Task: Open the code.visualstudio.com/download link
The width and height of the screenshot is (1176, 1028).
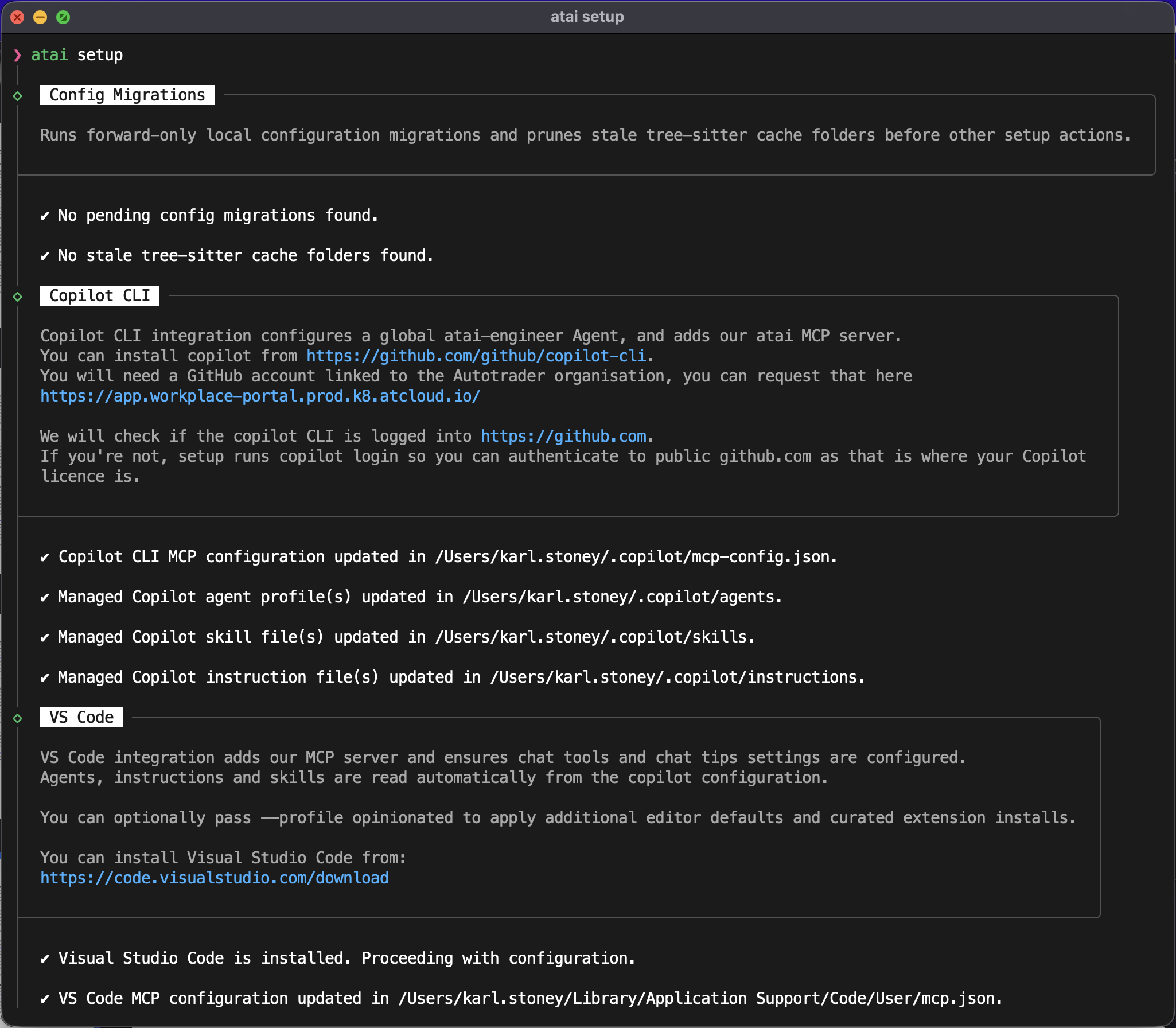Action: 215,878
